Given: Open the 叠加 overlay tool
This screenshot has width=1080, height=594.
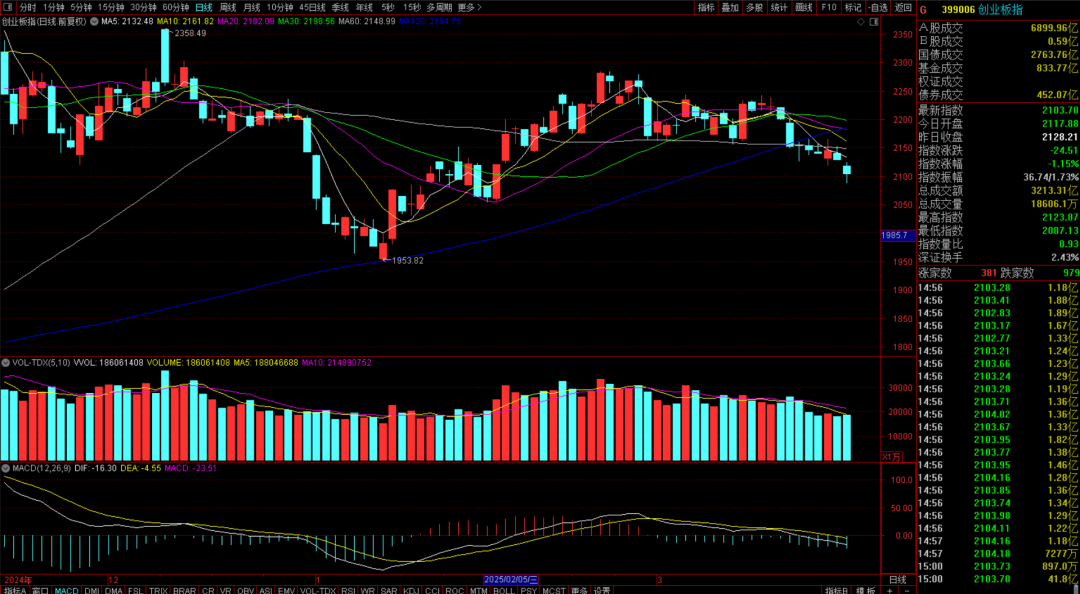Looking at the screenshot, I should (731, 7).
